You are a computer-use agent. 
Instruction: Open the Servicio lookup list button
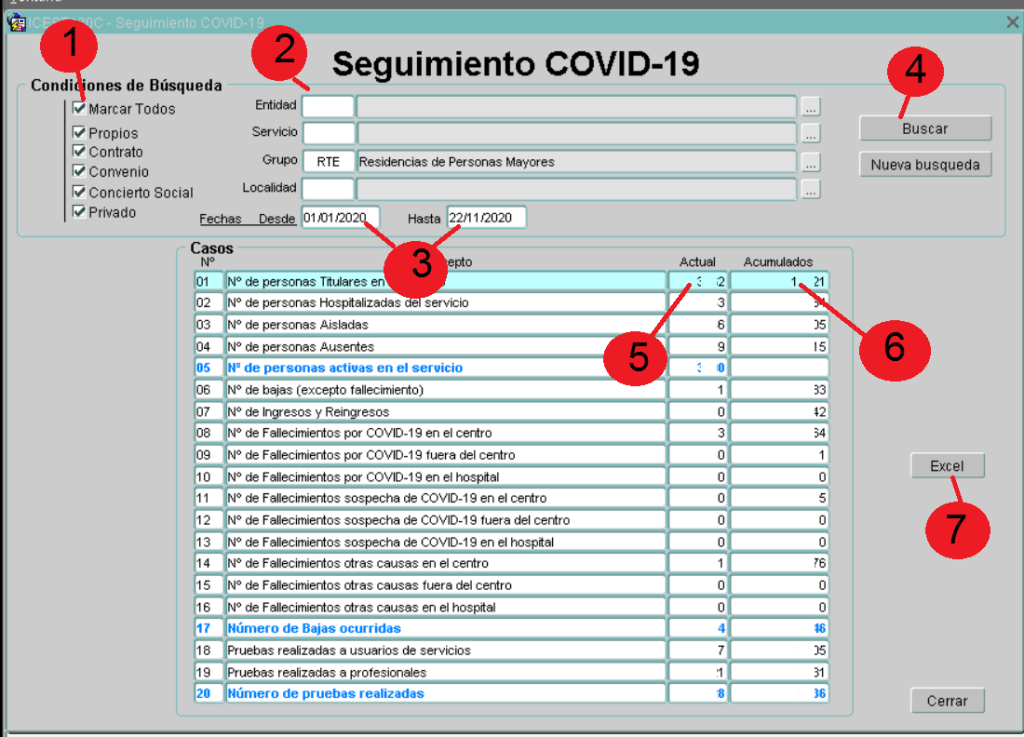click(x=811, y=133)
